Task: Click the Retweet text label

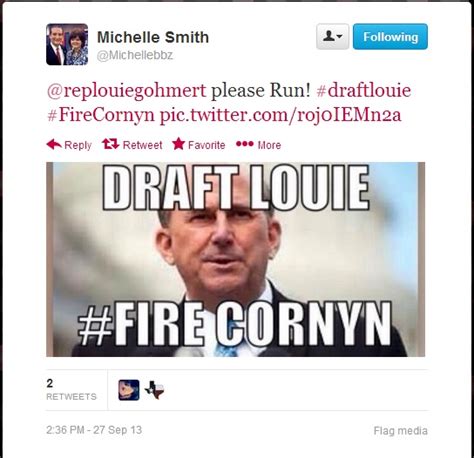Action: point(142,145)
